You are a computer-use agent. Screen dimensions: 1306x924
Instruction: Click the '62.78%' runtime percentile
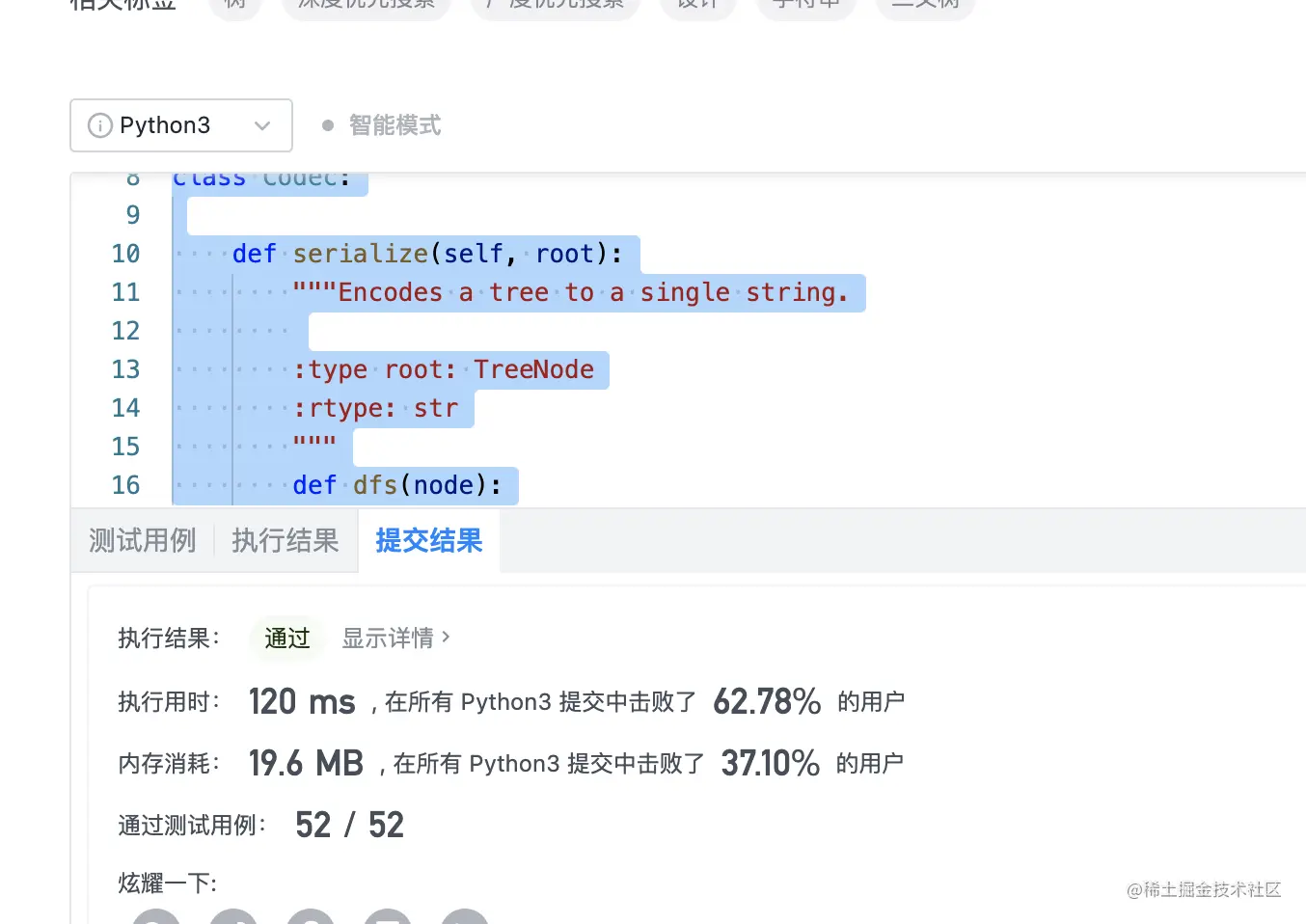click(767, 701)
